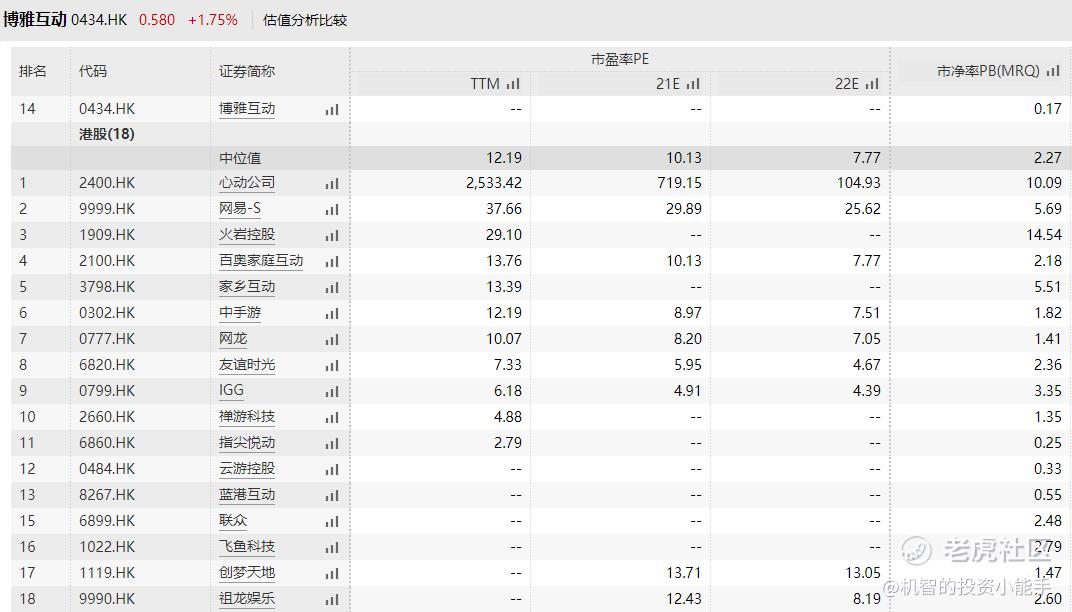Open chart icon for 云游控股 row
1072x612 pixels.
tap(332, 469)
